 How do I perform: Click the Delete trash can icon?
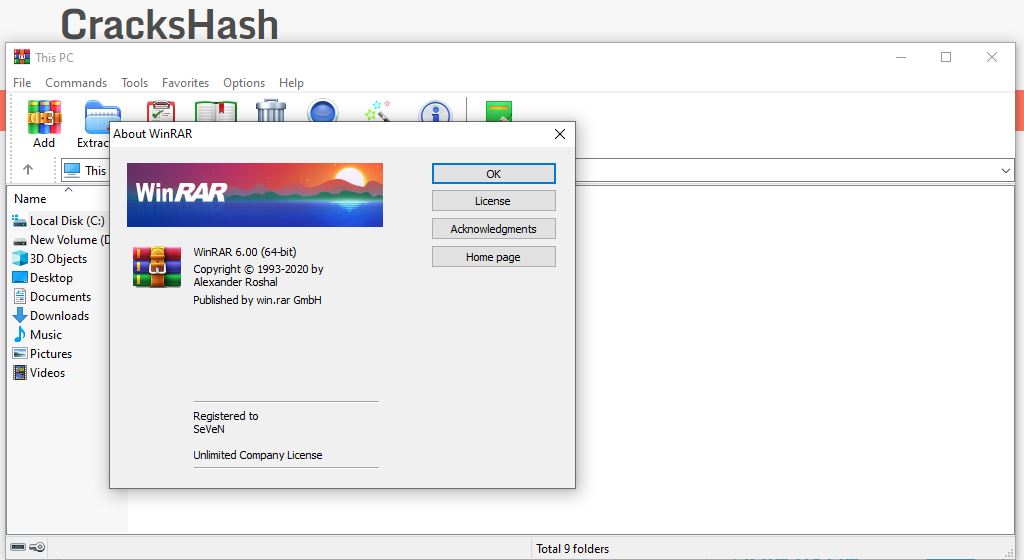[271, 110]
